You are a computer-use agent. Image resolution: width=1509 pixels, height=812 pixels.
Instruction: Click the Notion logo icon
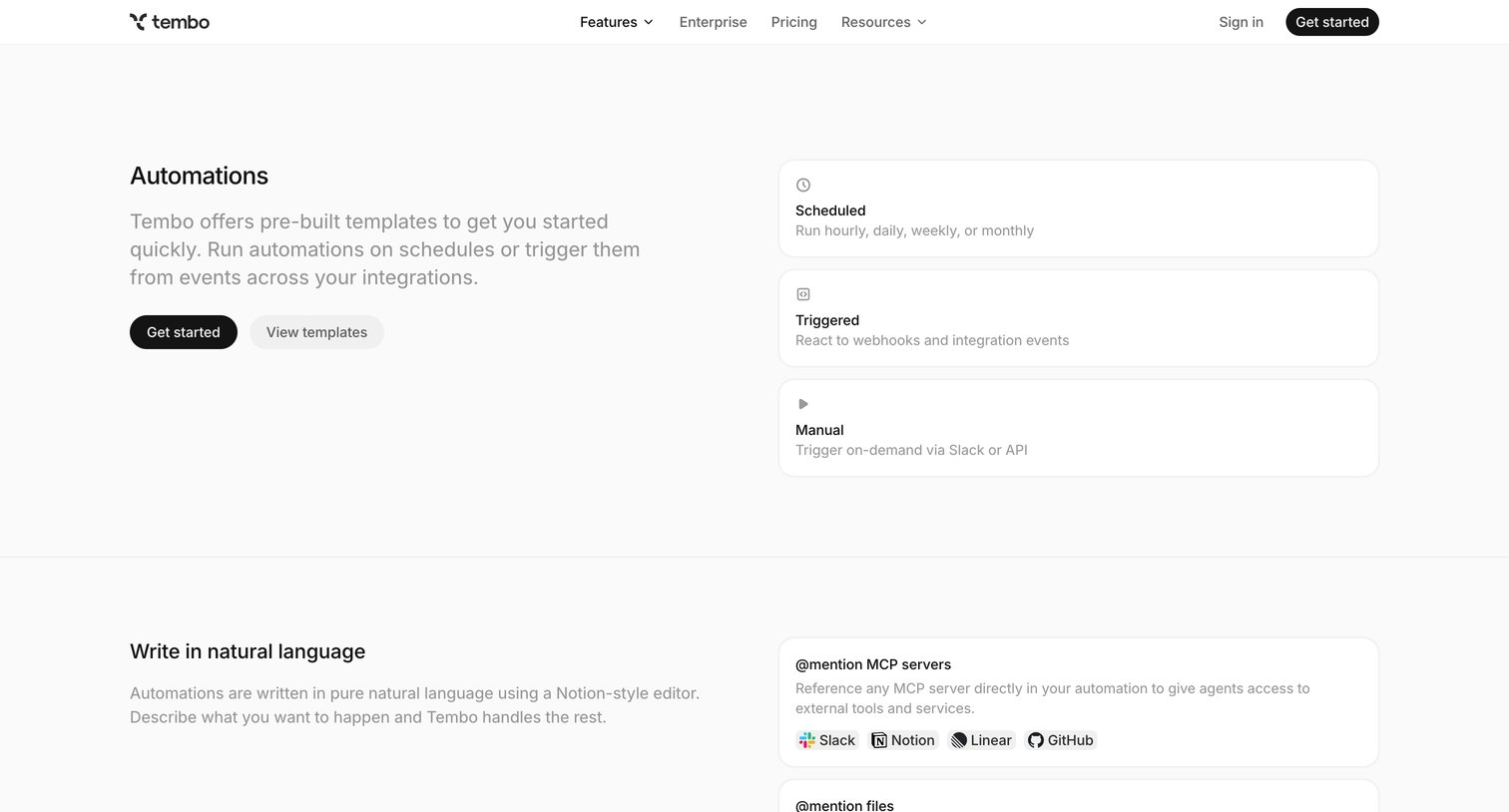click(x=879, y=740)
